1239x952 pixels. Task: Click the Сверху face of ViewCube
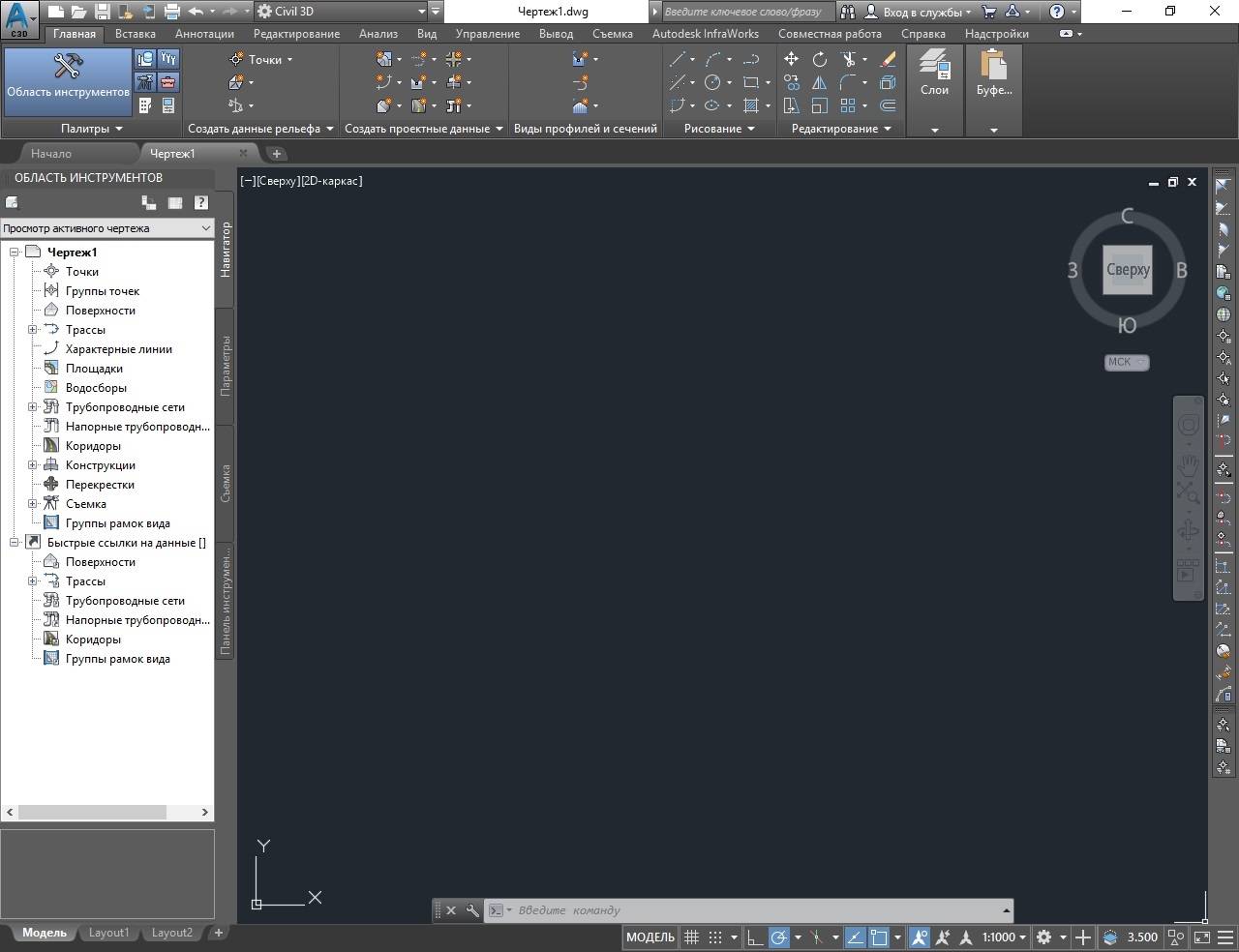coord(1128,270)
